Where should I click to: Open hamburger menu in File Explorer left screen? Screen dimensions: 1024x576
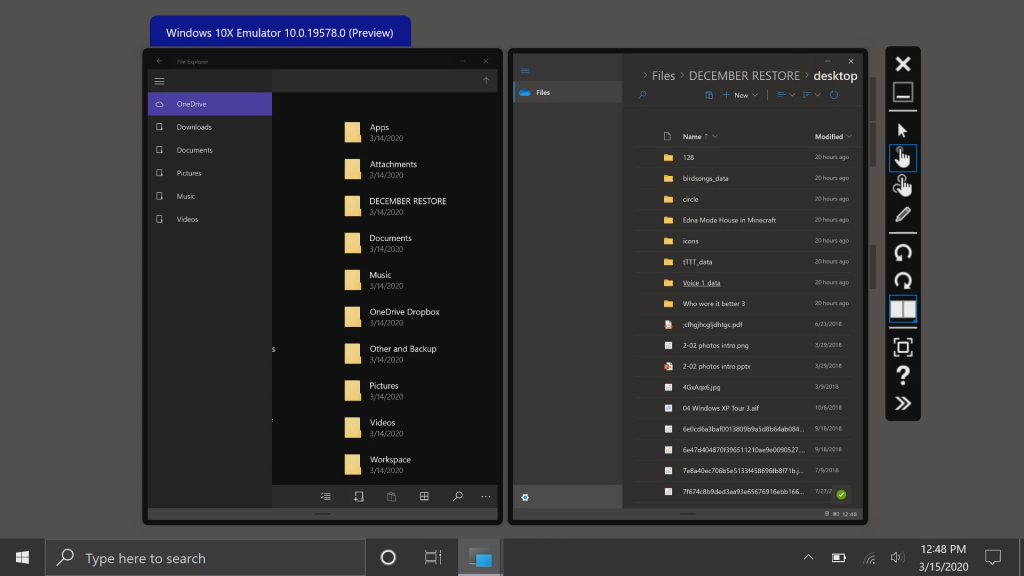[x=159, y=82]
